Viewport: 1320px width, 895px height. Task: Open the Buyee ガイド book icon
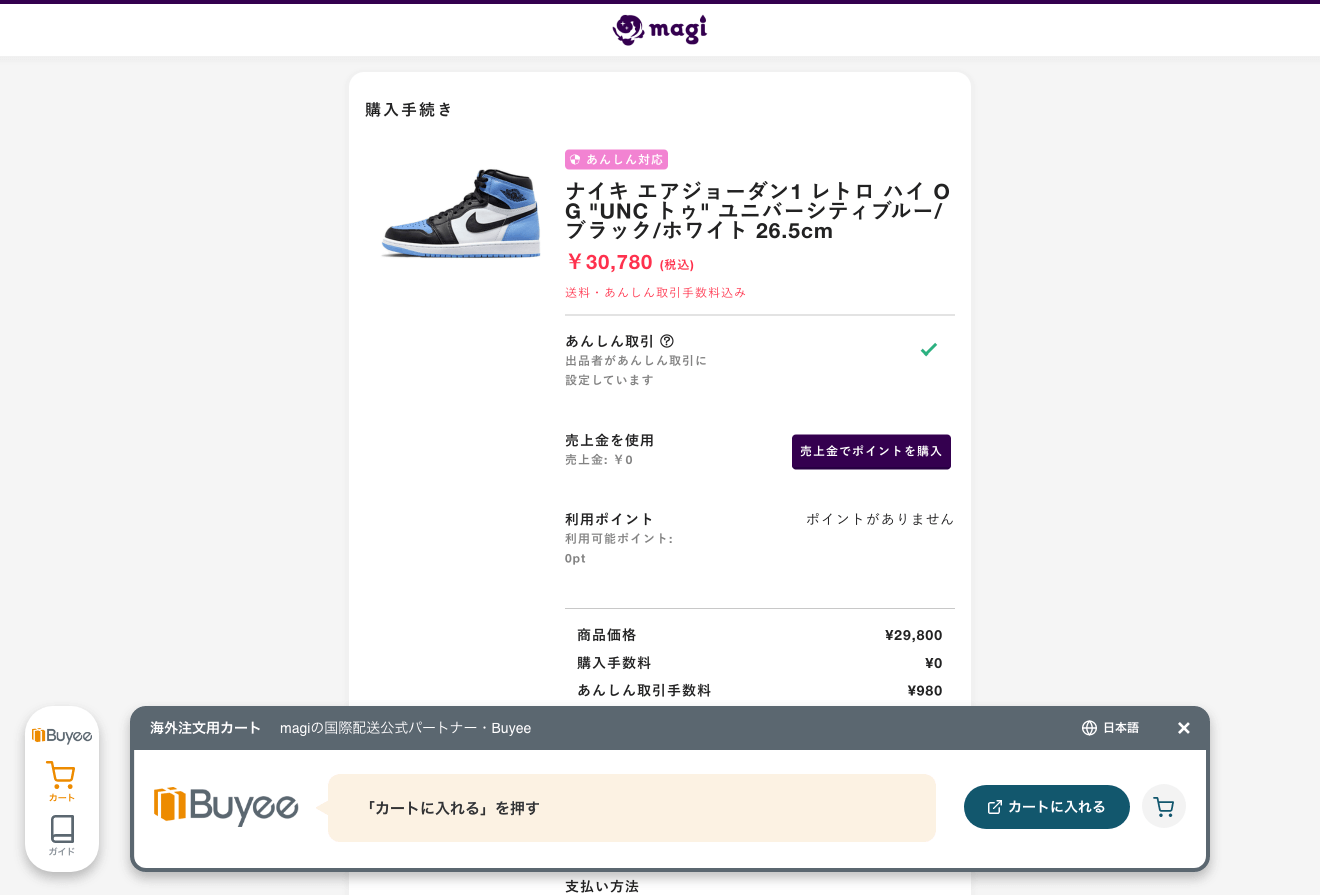62,835
